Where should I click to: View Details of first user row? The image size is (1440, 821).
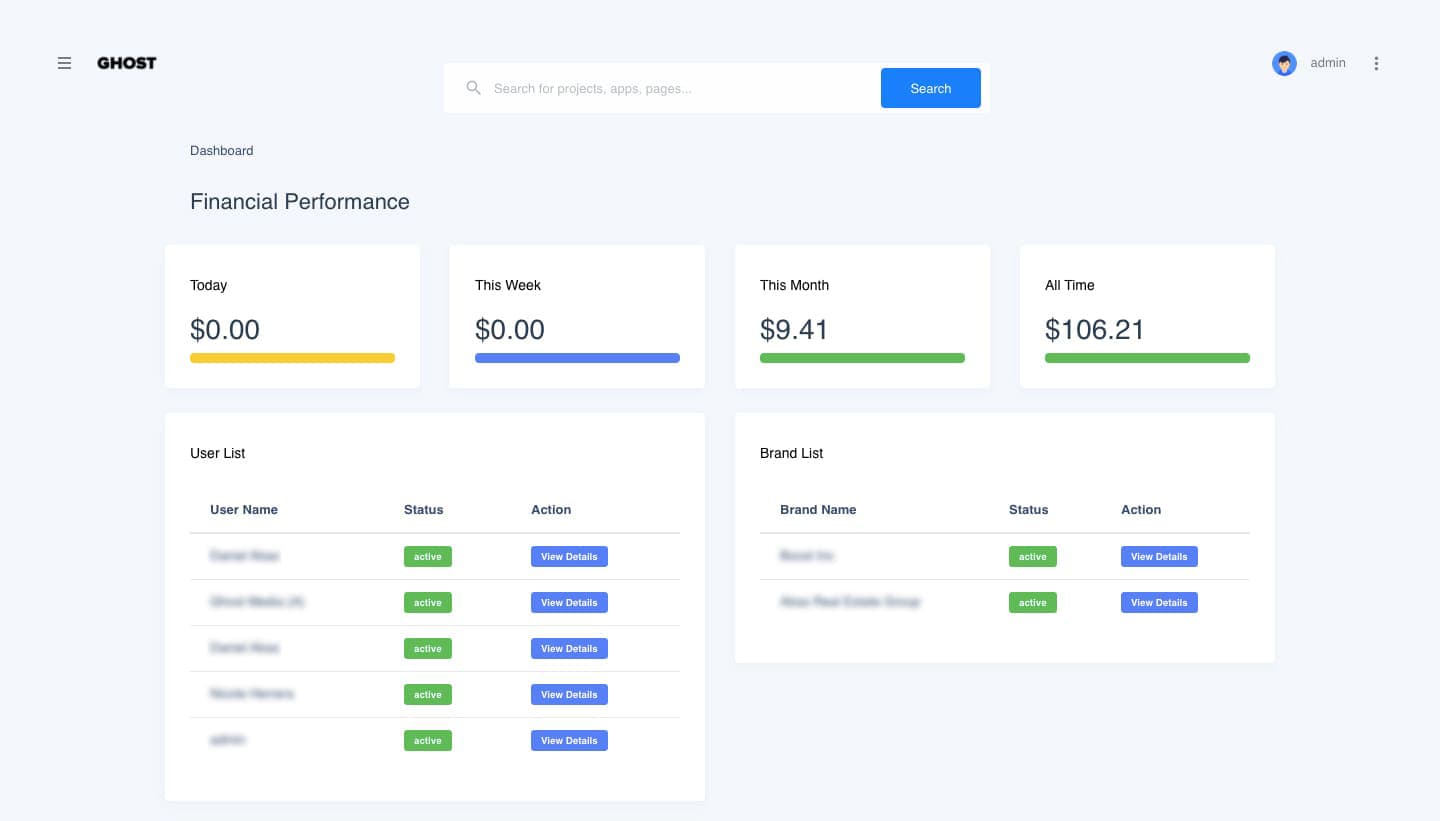pyautogui.click(x=569, y=557)
